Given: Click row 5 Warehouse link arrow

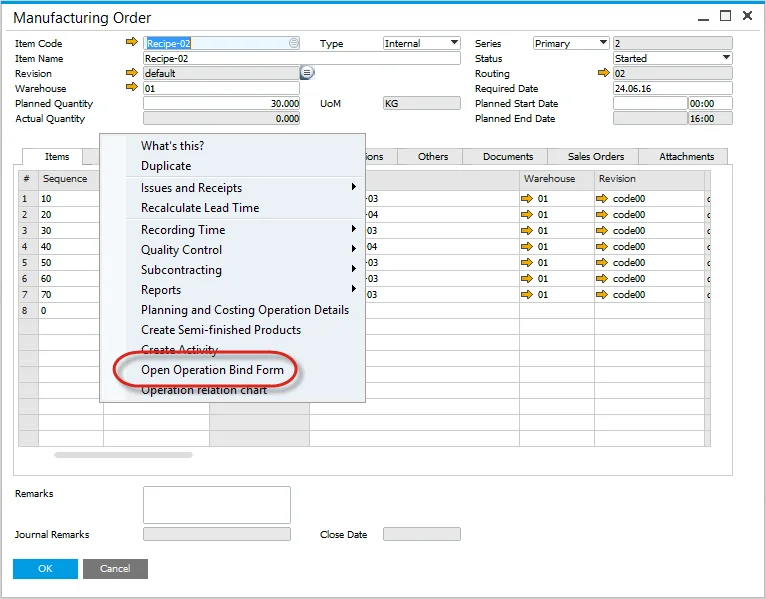Looking at the screenshot, I should click(527, 262).
